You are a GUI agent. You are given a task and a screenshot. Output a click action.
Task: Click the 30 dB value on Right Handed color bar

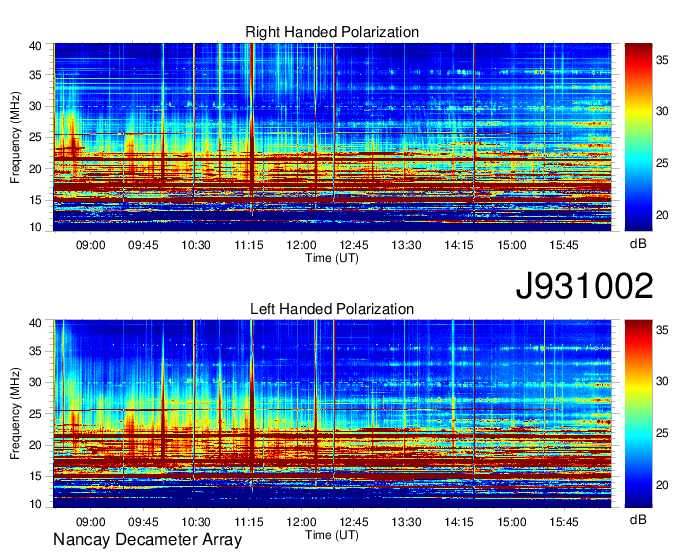point(662,111)
